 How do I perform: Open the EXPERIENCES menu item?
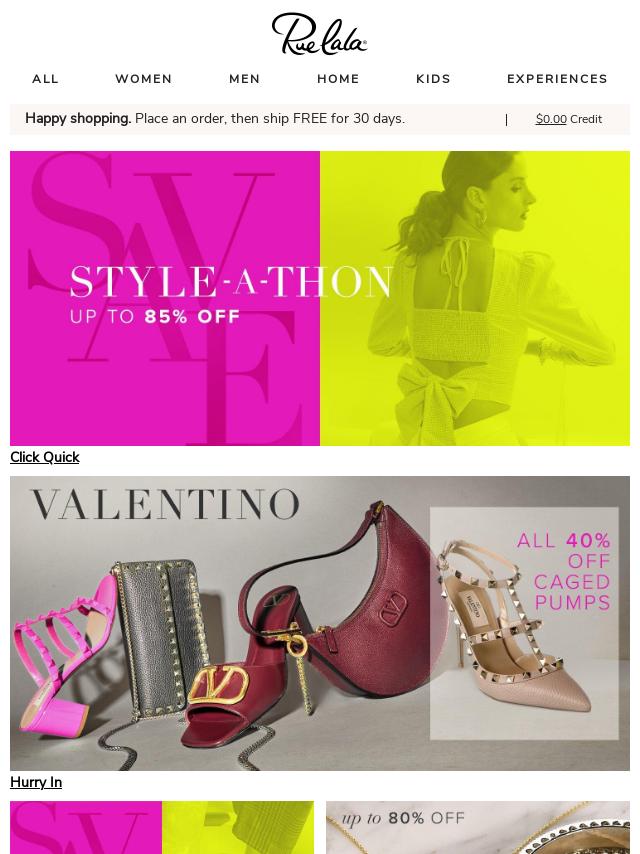557,79
